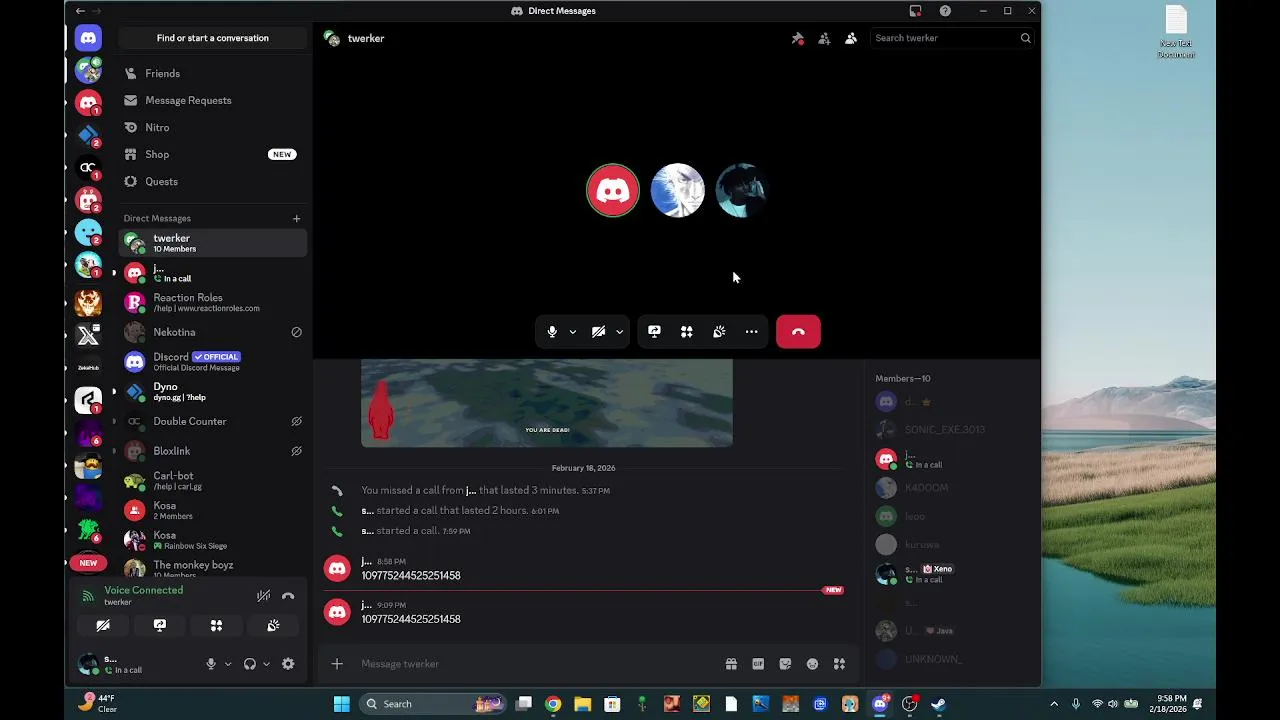Create DM with plus icon
The width and height of the screenshot is (1280, 720).
pyautogui.click(x=296, y=218)
